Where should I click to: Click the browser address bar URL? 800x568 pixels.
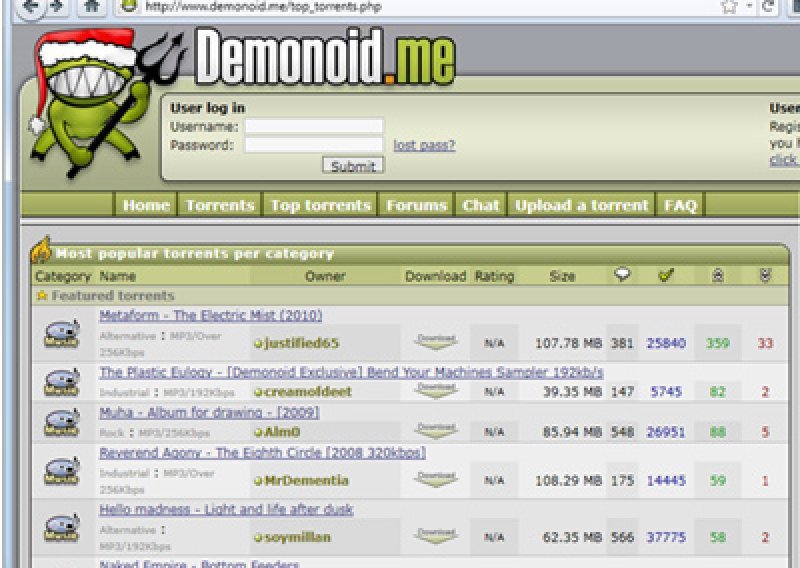pos(263,7)
